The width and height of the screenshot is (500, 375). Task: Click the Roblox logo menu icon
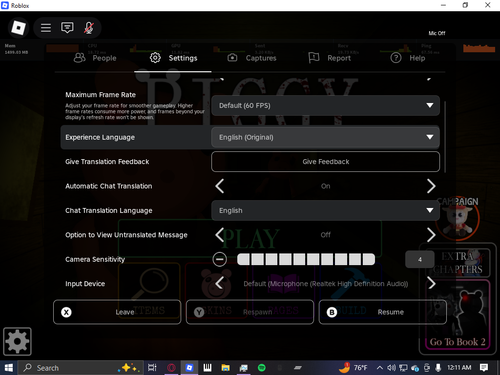pyautogui.click(x=18, y=28)
